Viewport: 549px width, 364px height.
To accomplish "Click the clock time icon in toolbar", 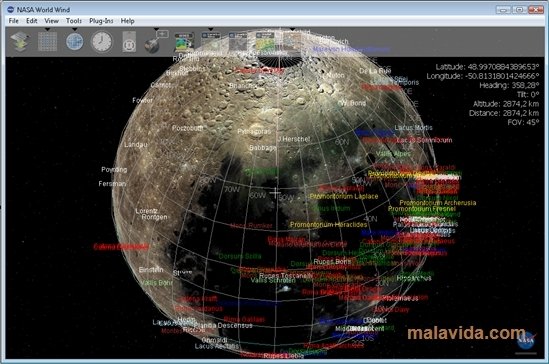I will coord(102,42).
